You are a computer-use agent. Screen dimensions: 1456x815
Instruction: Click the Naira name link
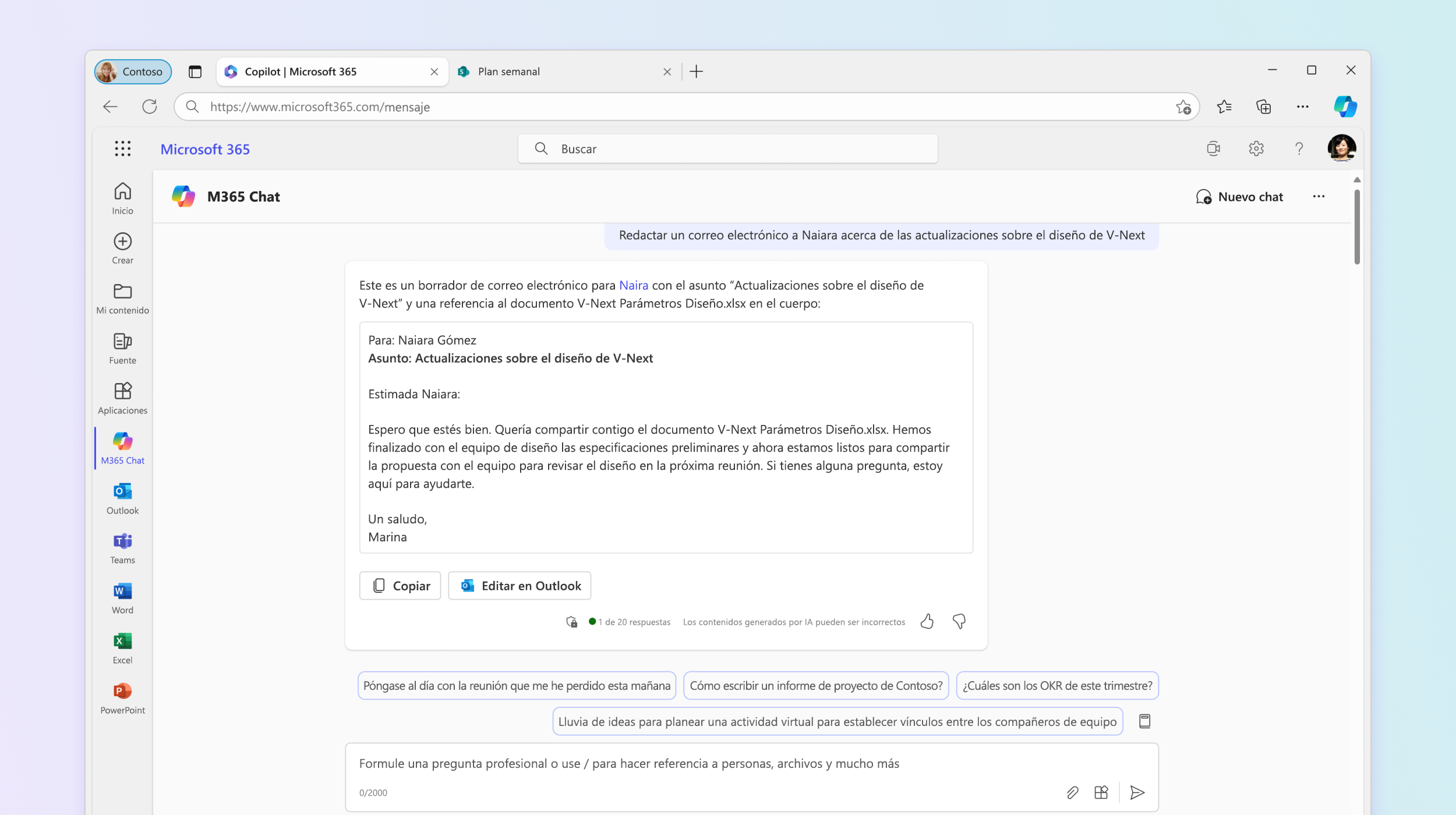pos(633,285)
